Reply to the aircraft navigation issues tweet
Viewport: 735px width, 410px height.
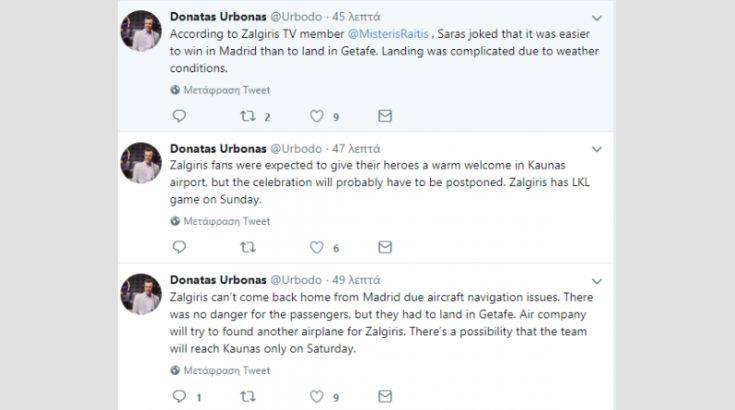tap(179, 397)
